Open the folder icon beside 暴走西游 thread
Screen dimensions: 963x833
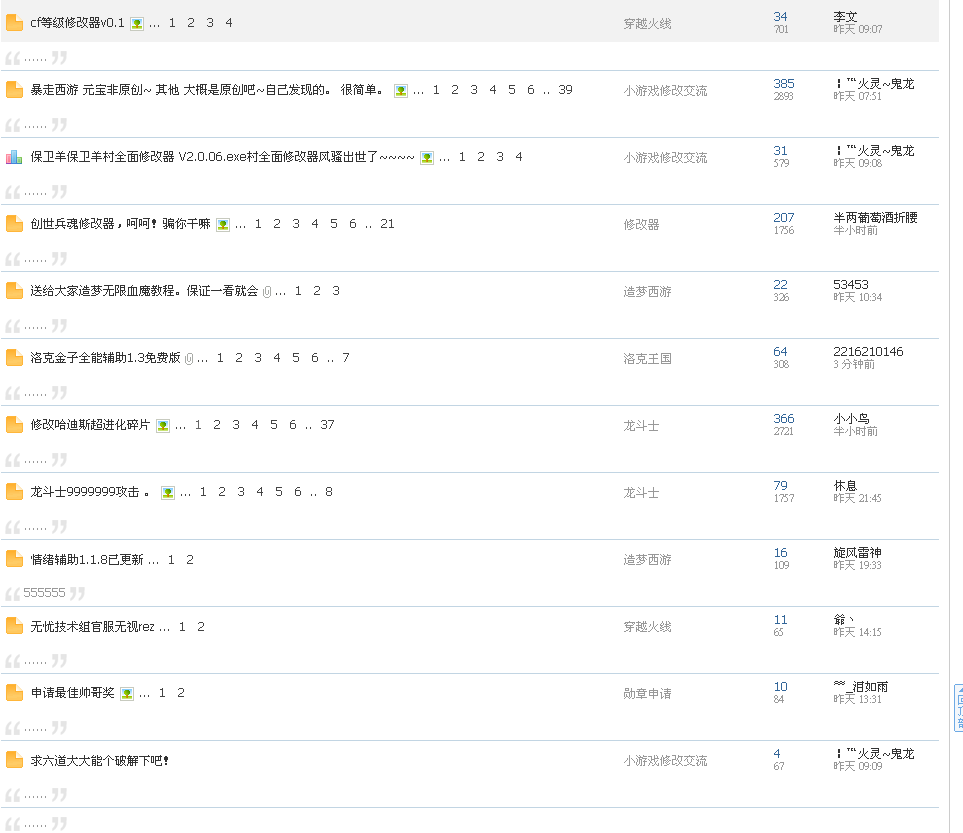[14, 90]
